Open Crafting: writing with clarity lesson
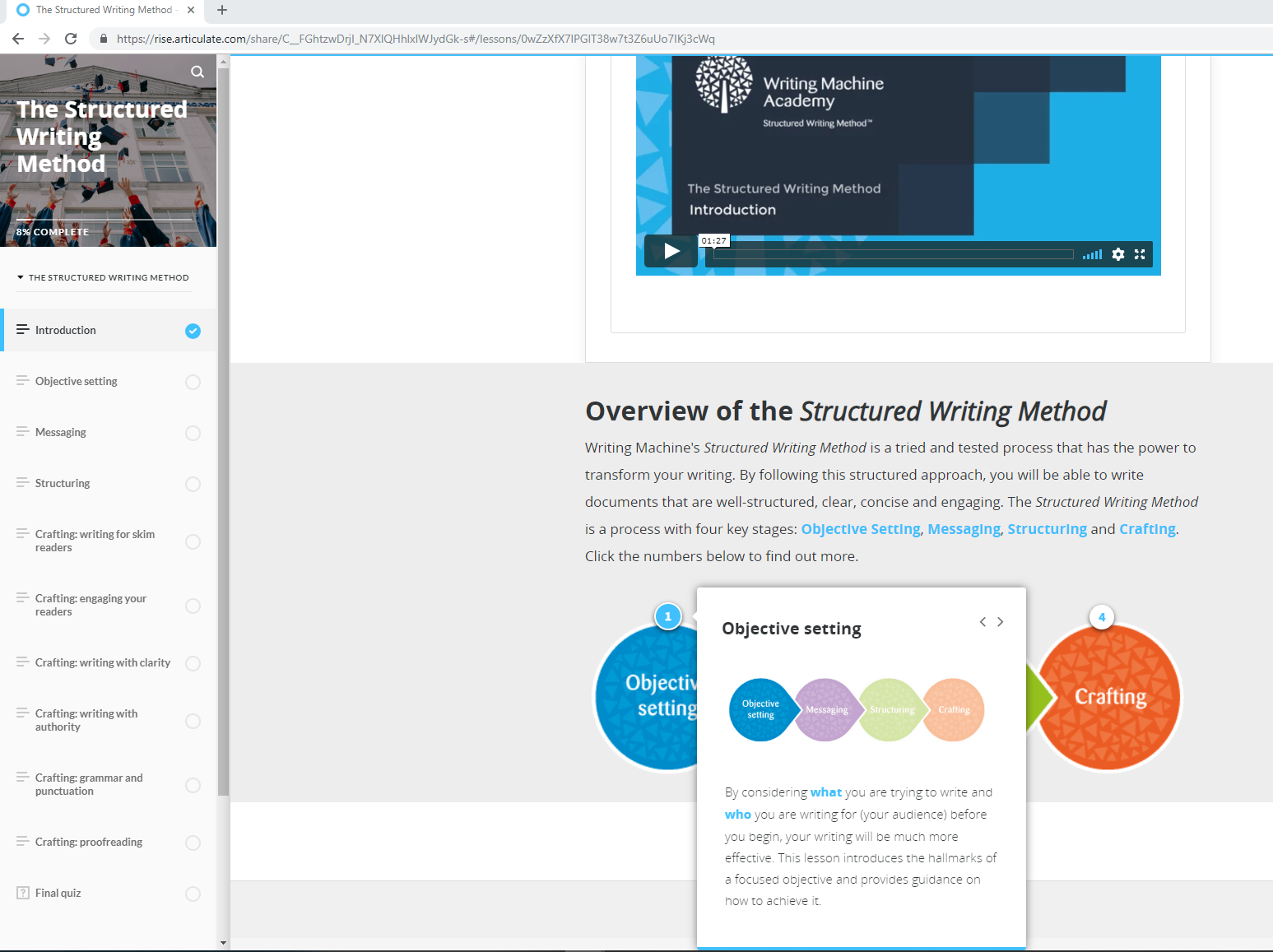Image resolution: width=1273 pixels, height=952 pixels. tap(109, 662)
